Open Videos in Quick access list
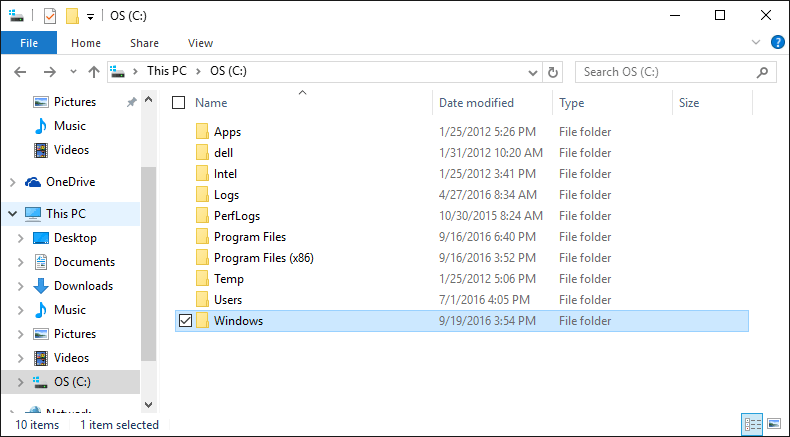The height and width of the screenshot is (437, 790). click(x=71, y=150)
